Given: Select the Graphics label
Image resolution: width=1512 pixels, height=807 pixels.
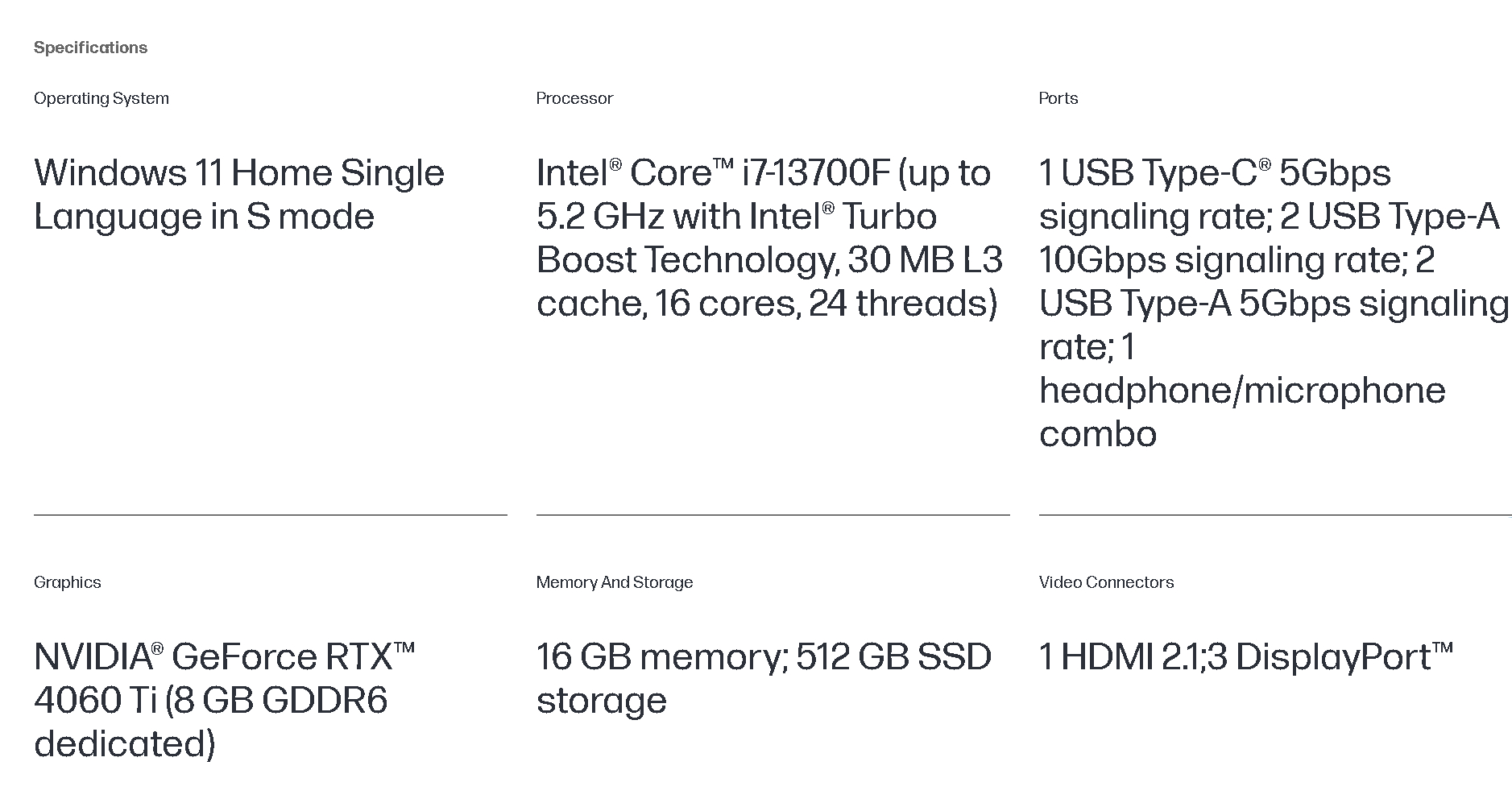Looking at the screenshot, I should pos(68,582).
